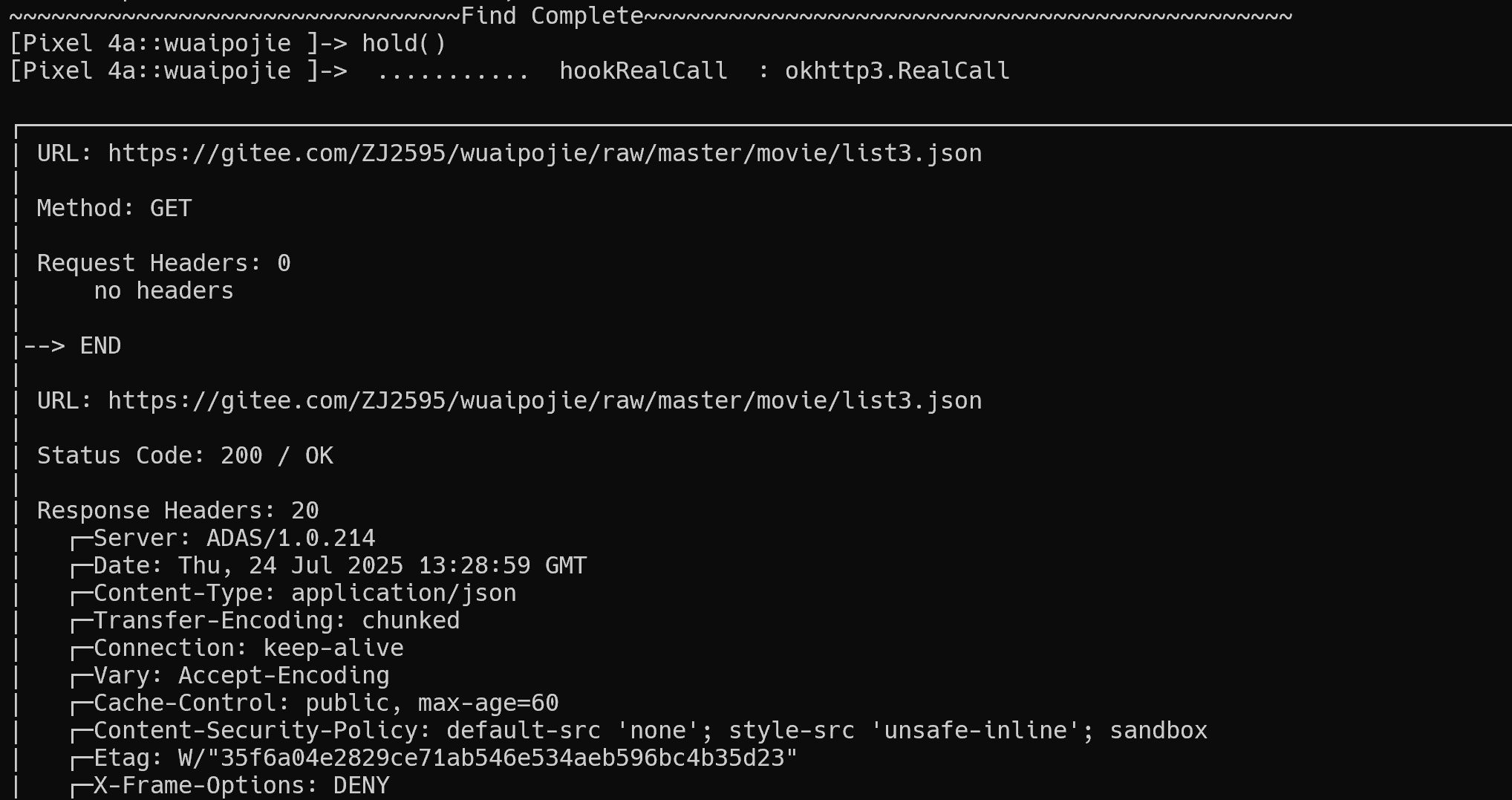Viewport: 1512px width, 800px height.
Task: Click the hold() command text
Action: click(x=404, y=44)
